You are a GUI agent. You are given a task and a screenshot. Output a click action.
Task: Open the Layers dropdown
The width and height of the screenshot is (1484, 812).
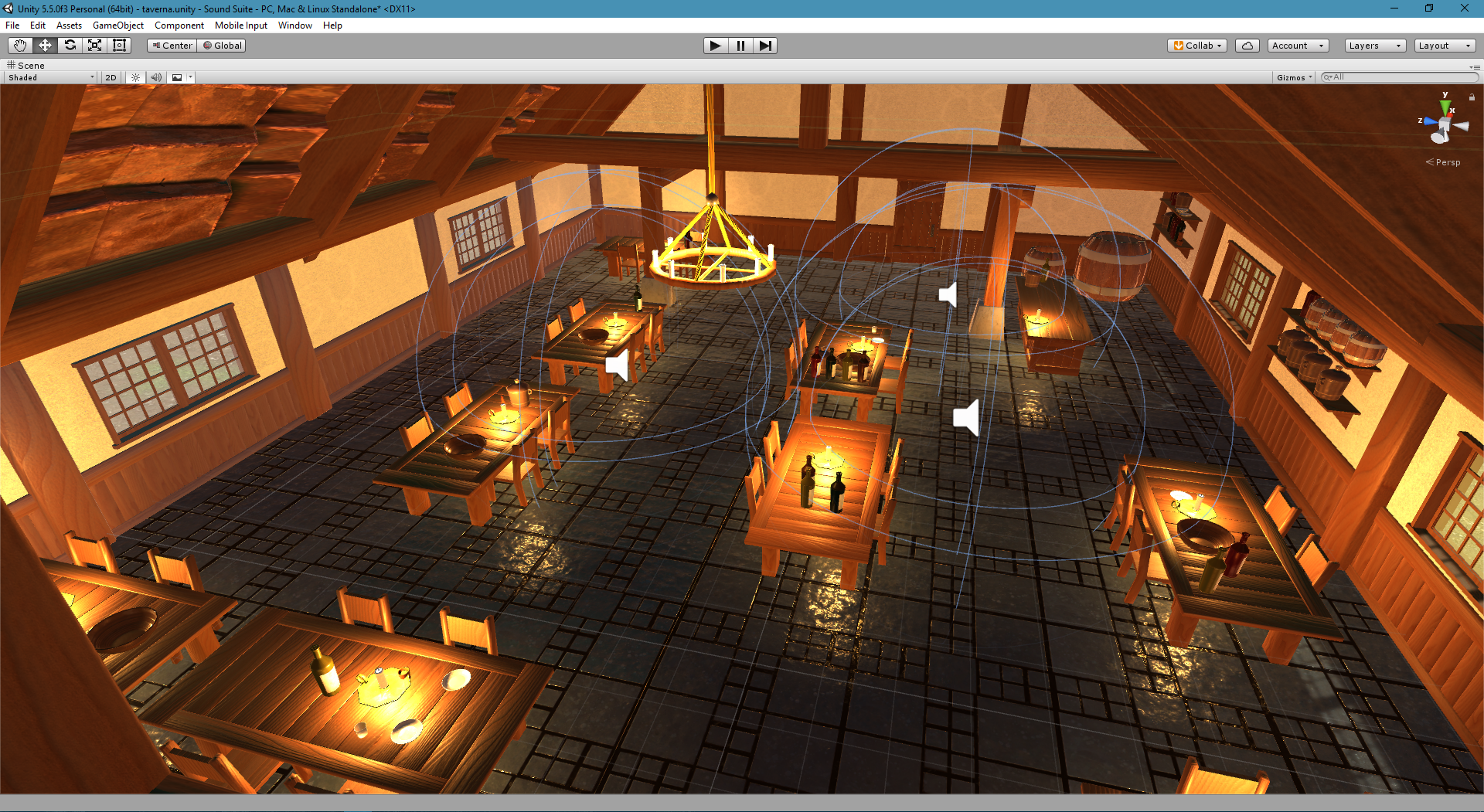[1374, 46]
